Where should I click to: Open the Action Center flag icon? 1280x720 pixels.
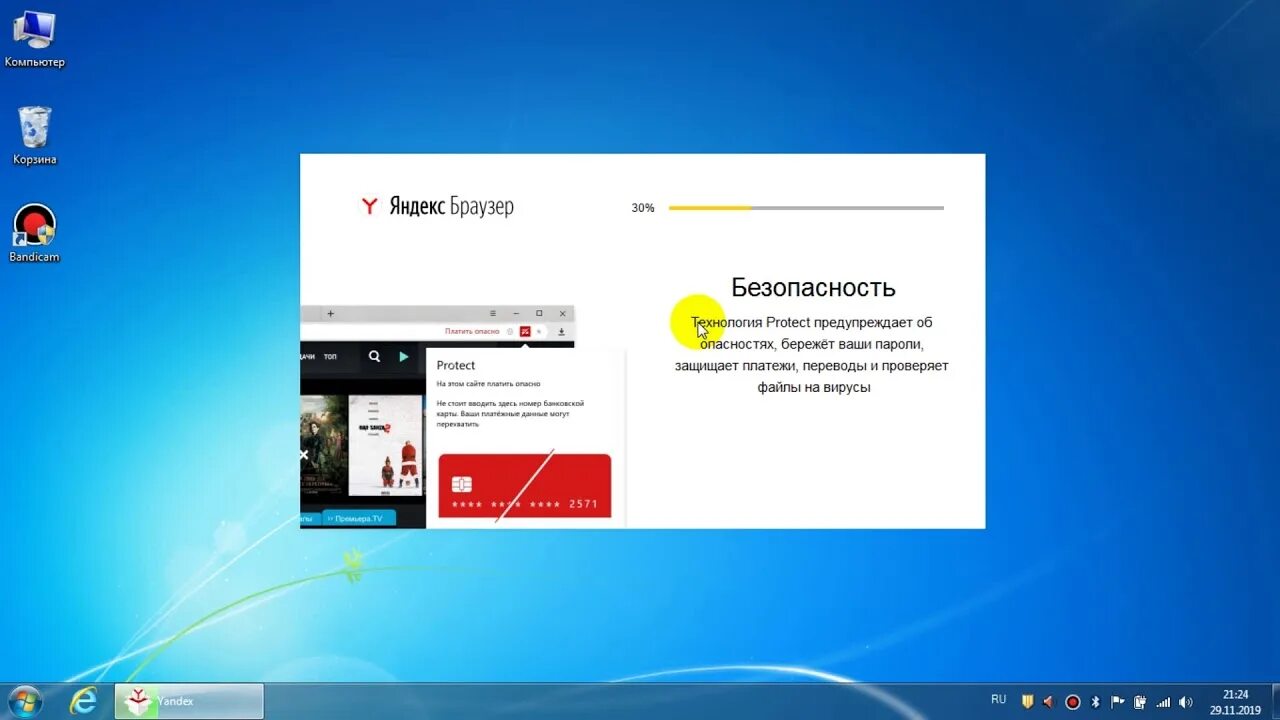pyautogui.click(x=1118, y=702)
